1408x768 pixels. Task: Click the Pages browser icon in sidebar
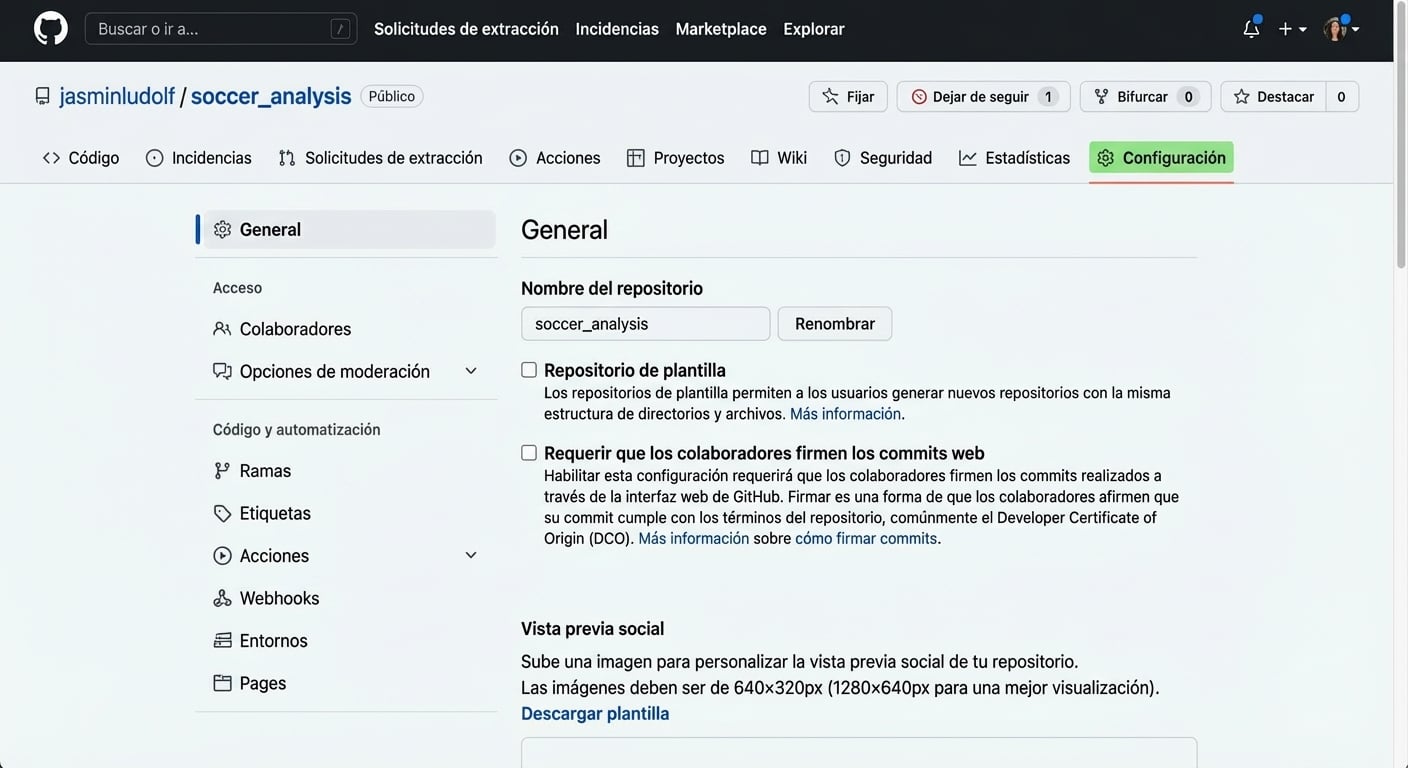tap(222, 683)
